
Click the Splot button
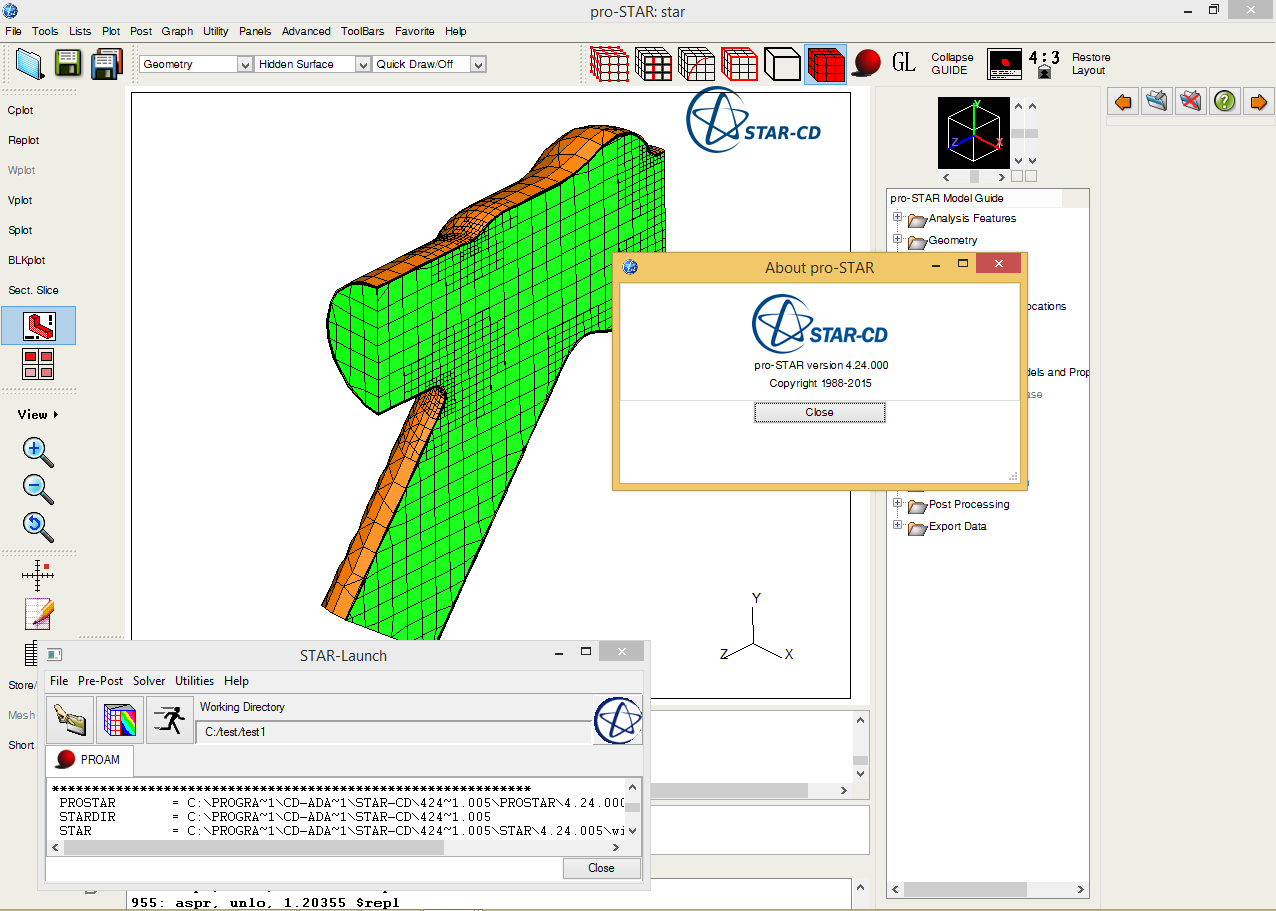[x=21, y=230]
